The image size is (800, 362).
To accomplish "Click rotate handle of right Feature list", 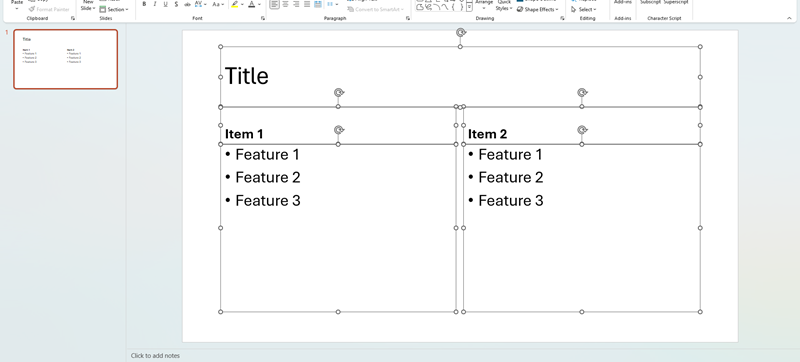I will [582, 130].
